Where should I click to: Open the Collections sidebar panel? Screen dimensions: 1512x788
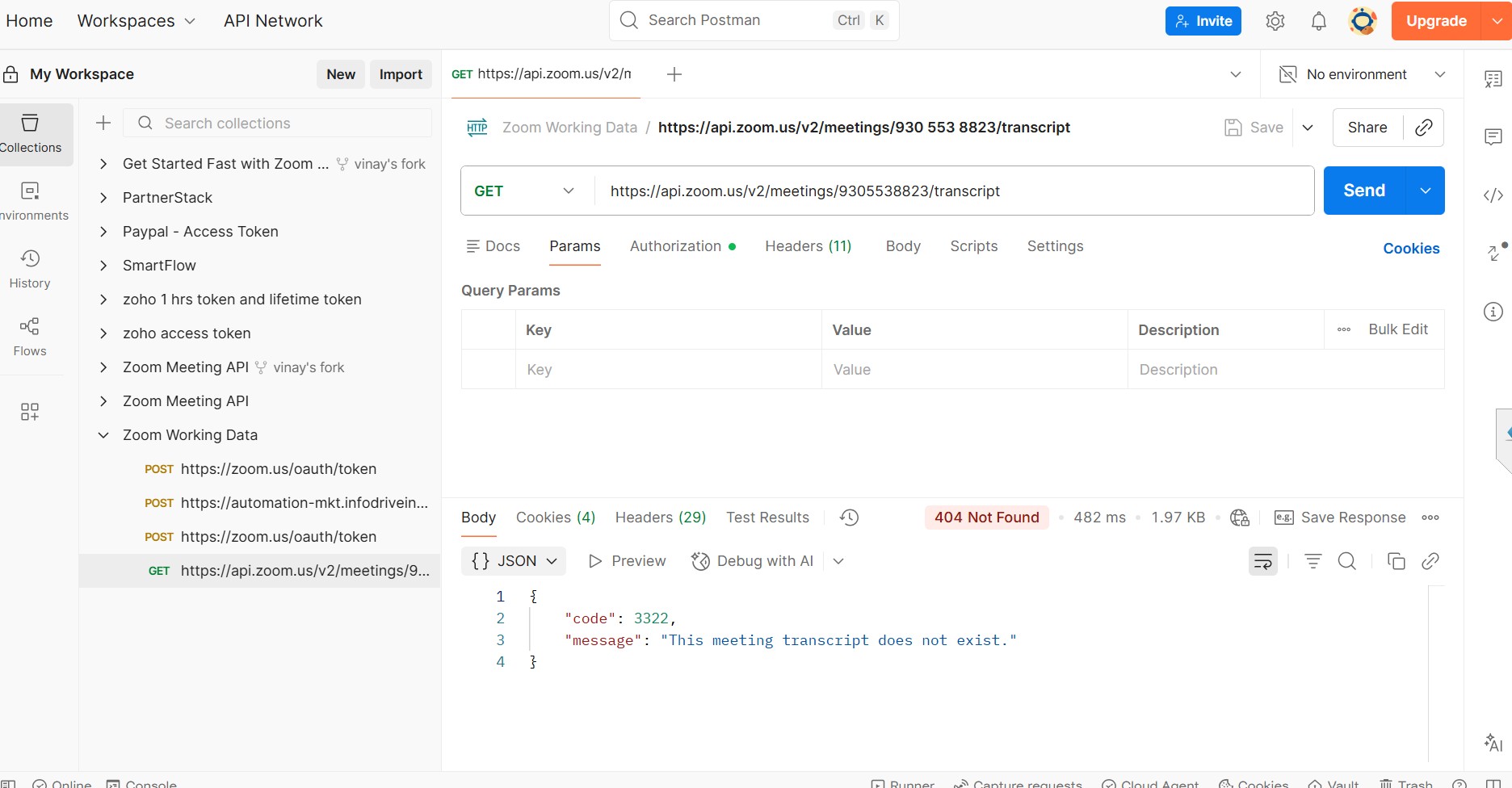31,134
